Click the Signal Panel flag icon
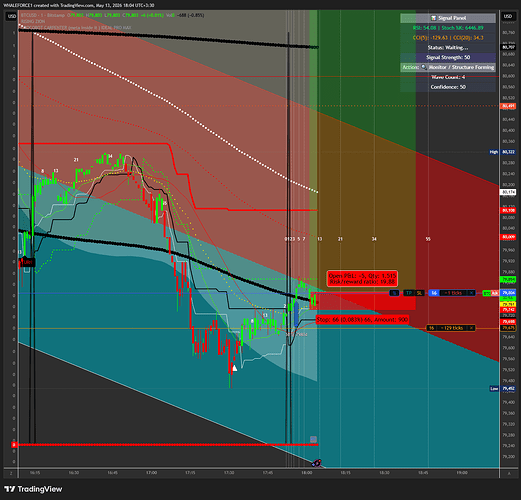Viewport: 521px width, 500px height. 433,18
